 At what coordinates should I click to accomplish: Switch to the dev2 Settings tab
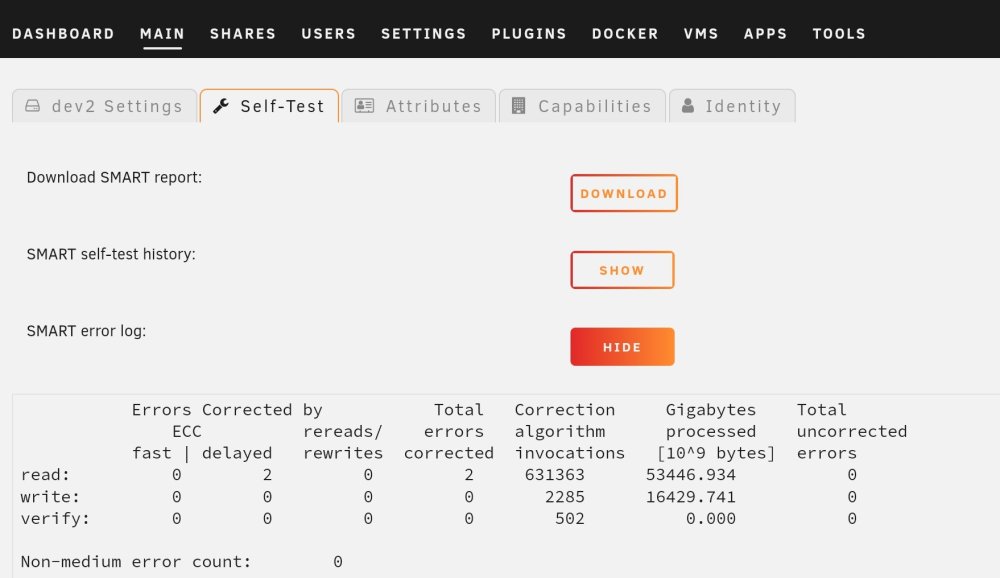coord(105,106)
